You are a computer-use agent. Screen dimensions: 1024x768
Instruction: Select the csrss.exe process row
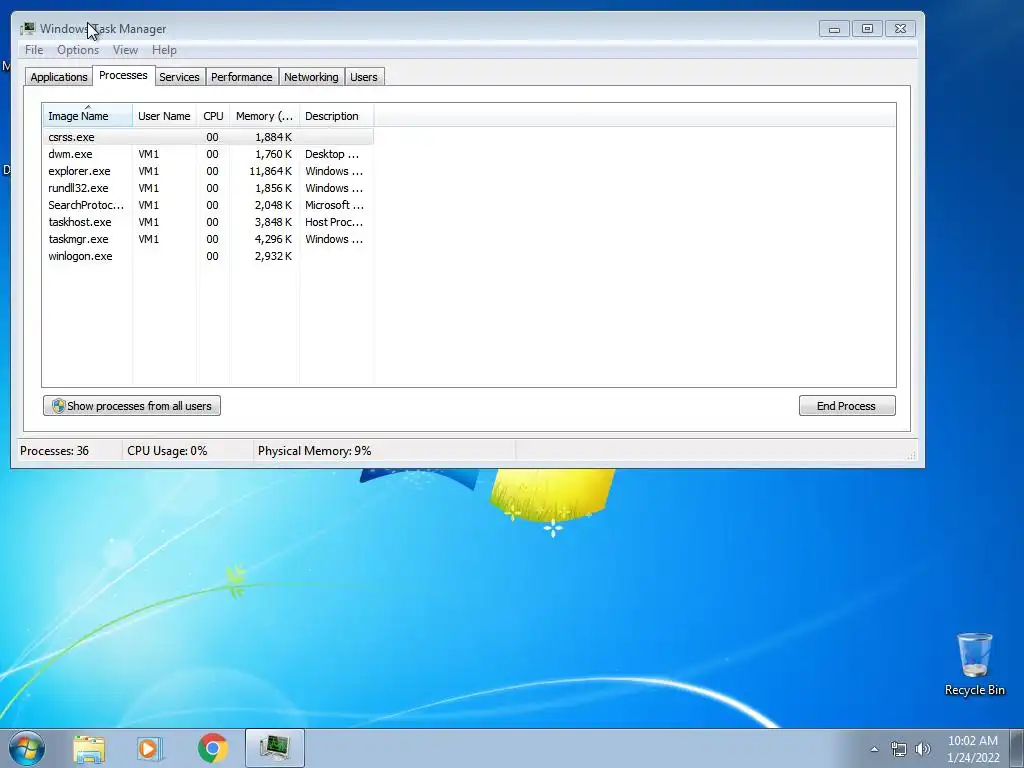(208, 137)
